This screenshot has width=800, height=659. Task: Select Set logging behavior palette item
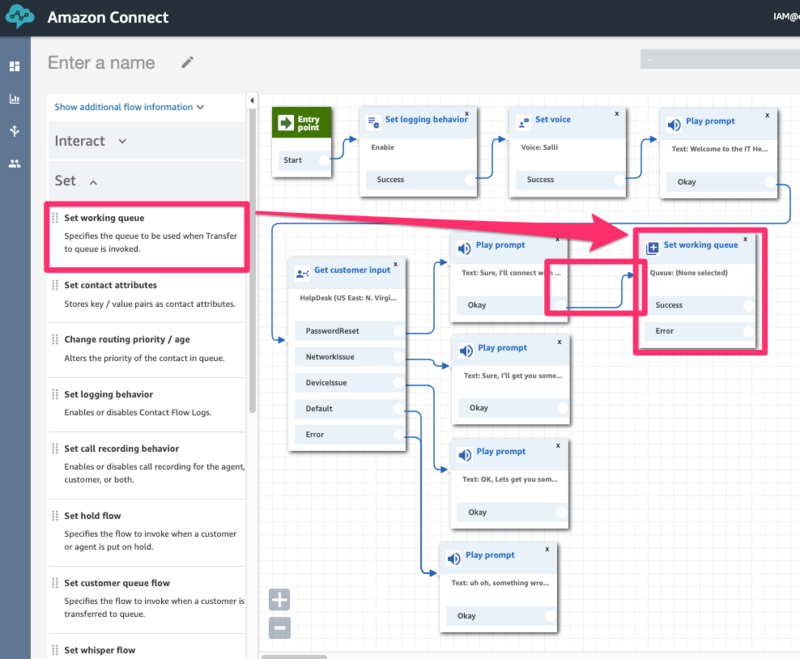[146, 403]
